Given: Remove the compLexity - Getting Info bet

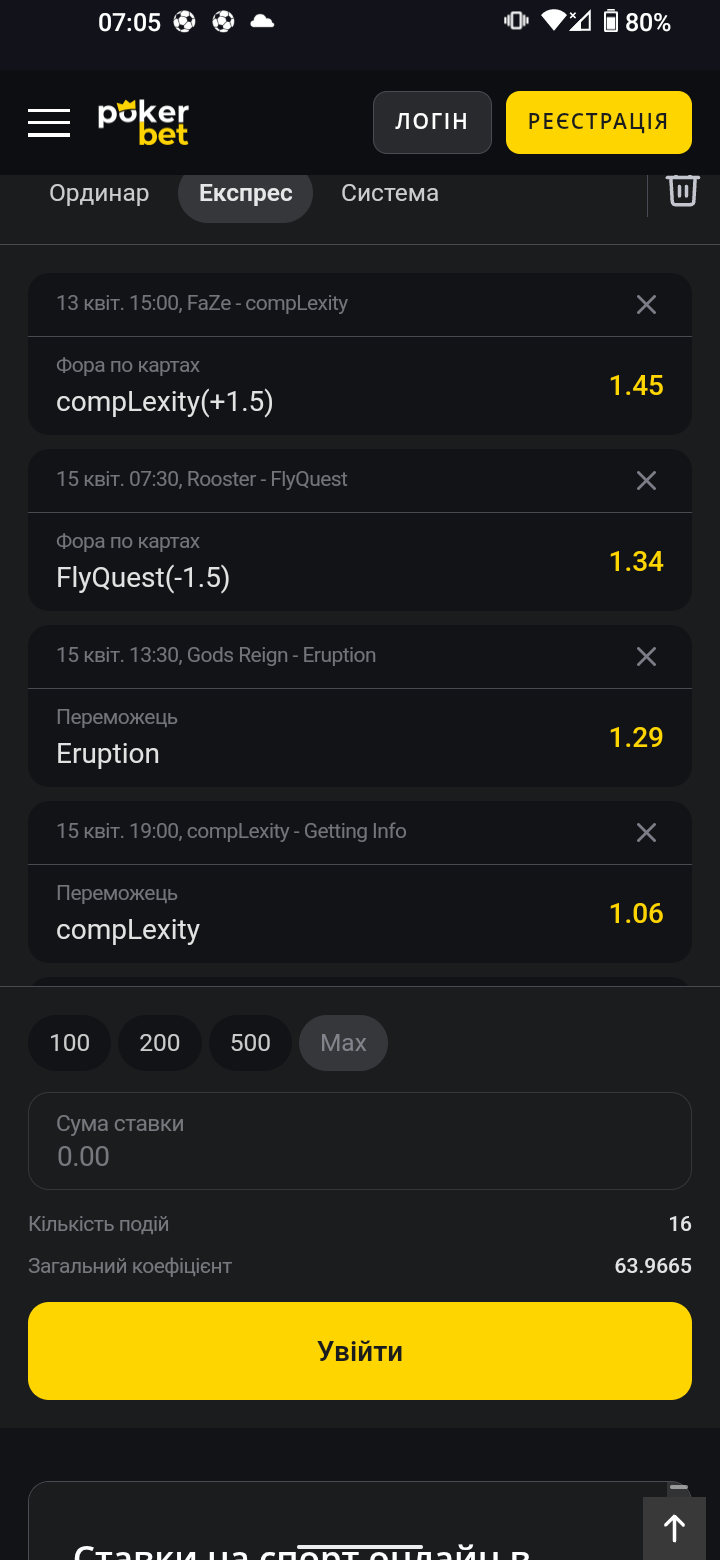Looking at the screenshot, I should 647,832.
